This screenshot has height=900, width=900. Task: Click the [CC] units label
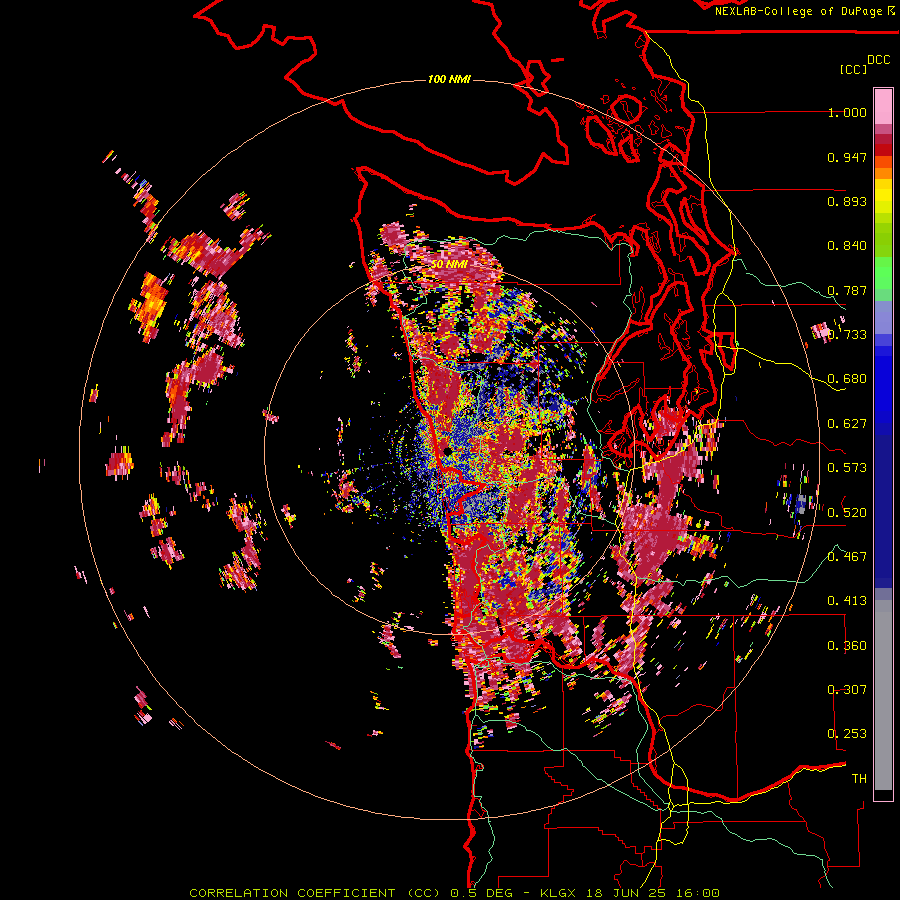[x=853, y=69]
